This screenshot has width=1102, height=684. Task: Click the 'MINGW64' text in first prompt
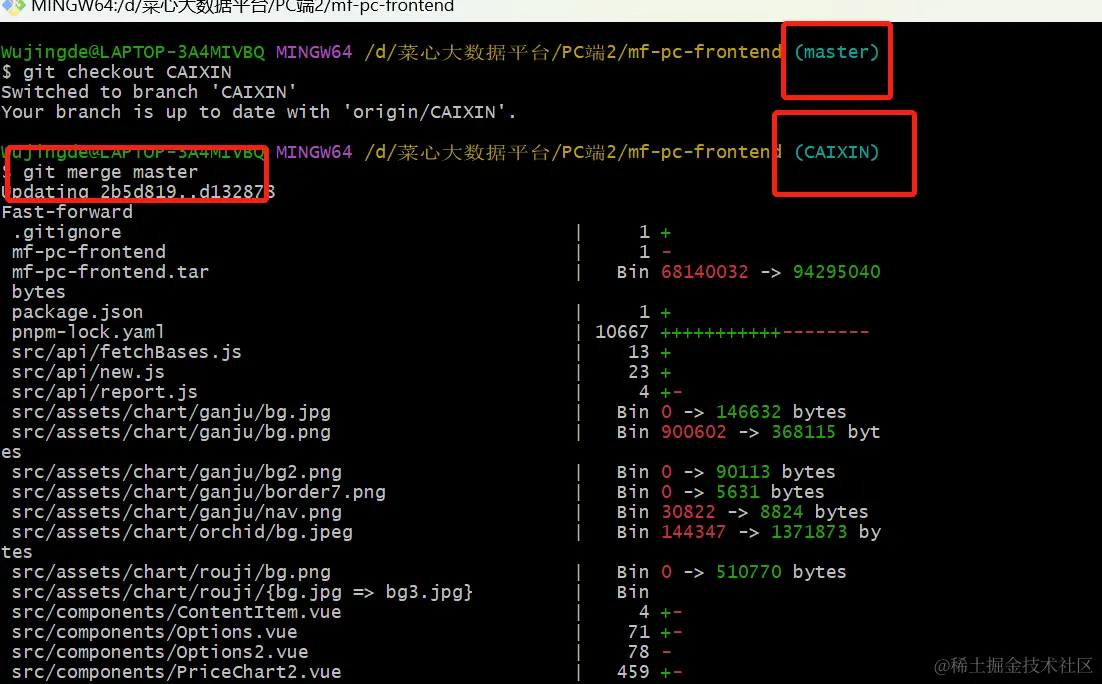(314, 52)
